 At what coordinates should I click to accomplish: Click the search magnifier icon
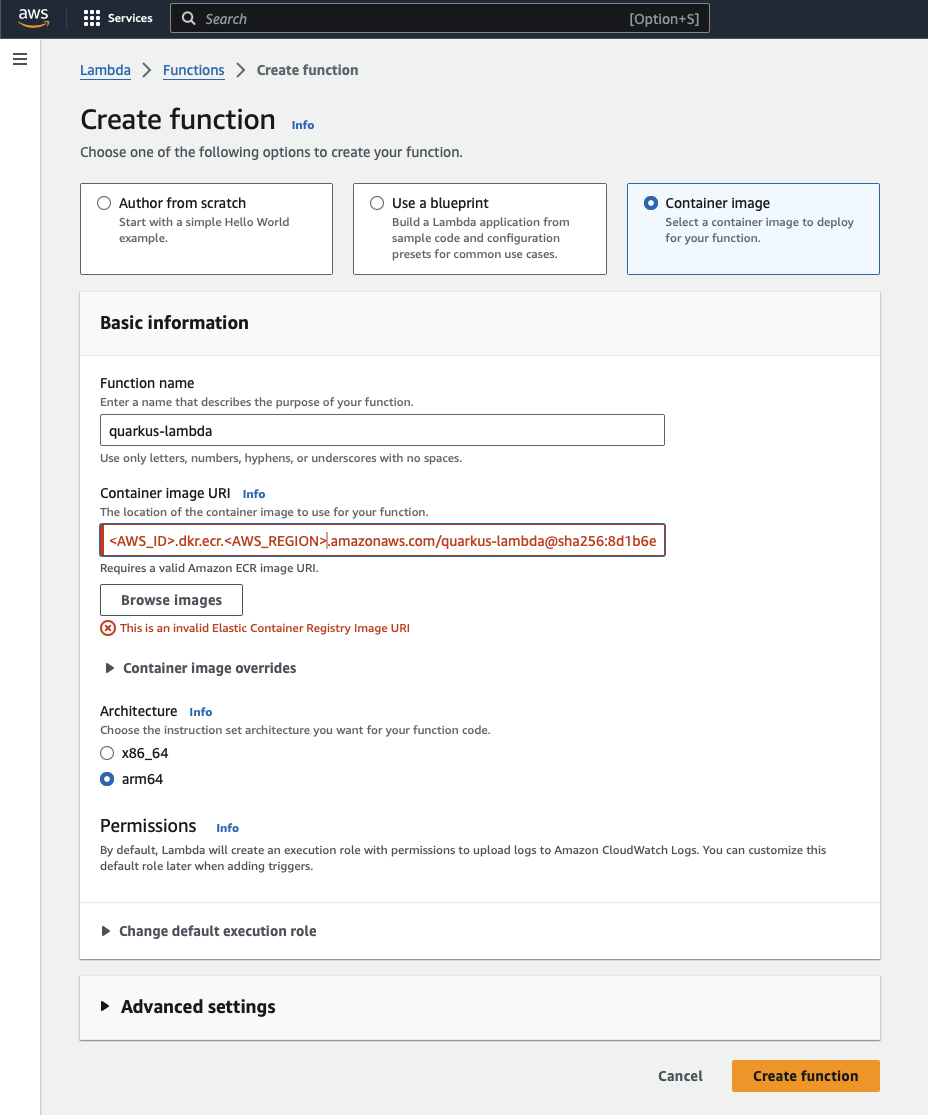(188, 18)
